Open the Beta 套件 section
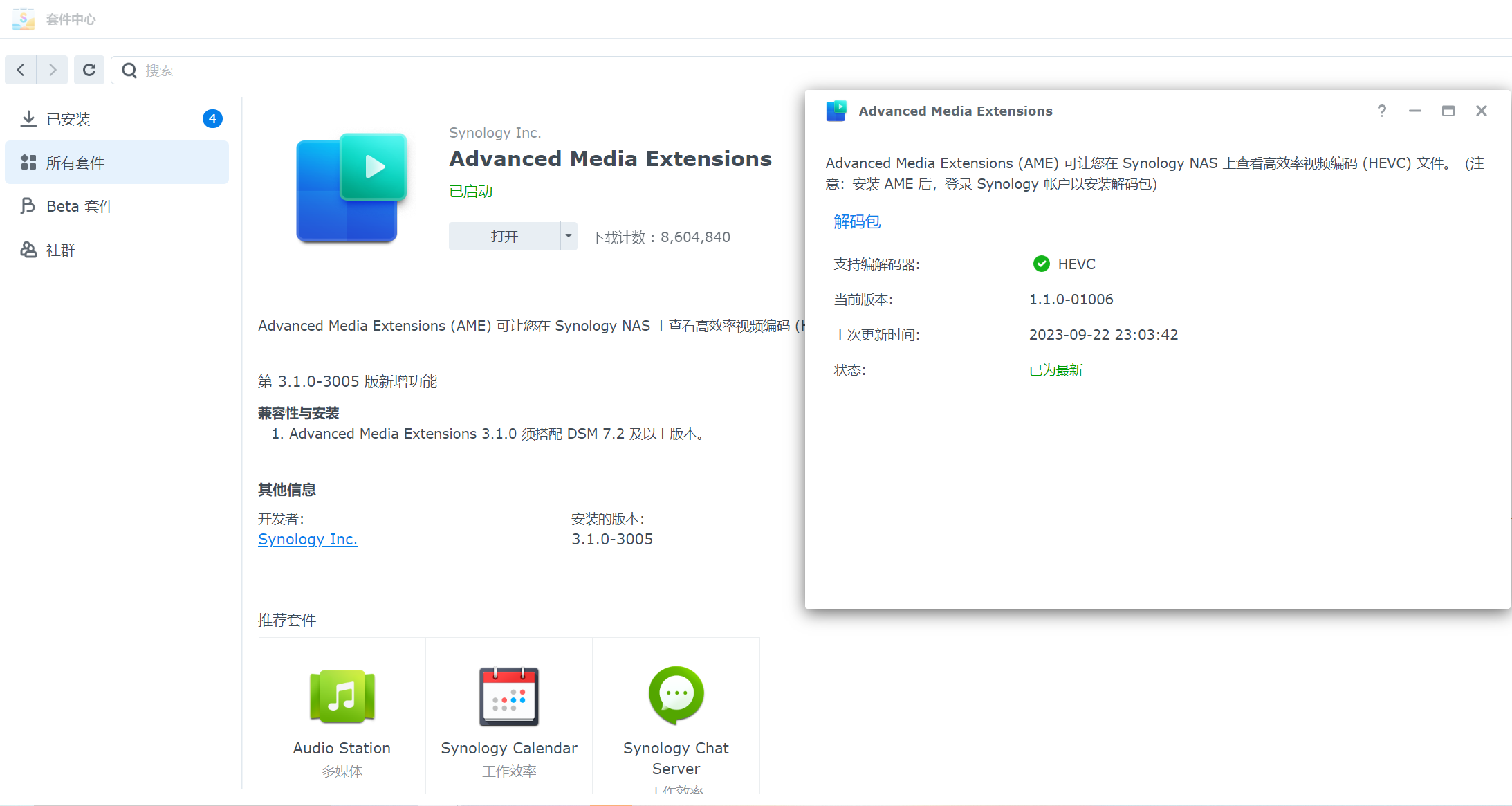 (x=117, y=206)
